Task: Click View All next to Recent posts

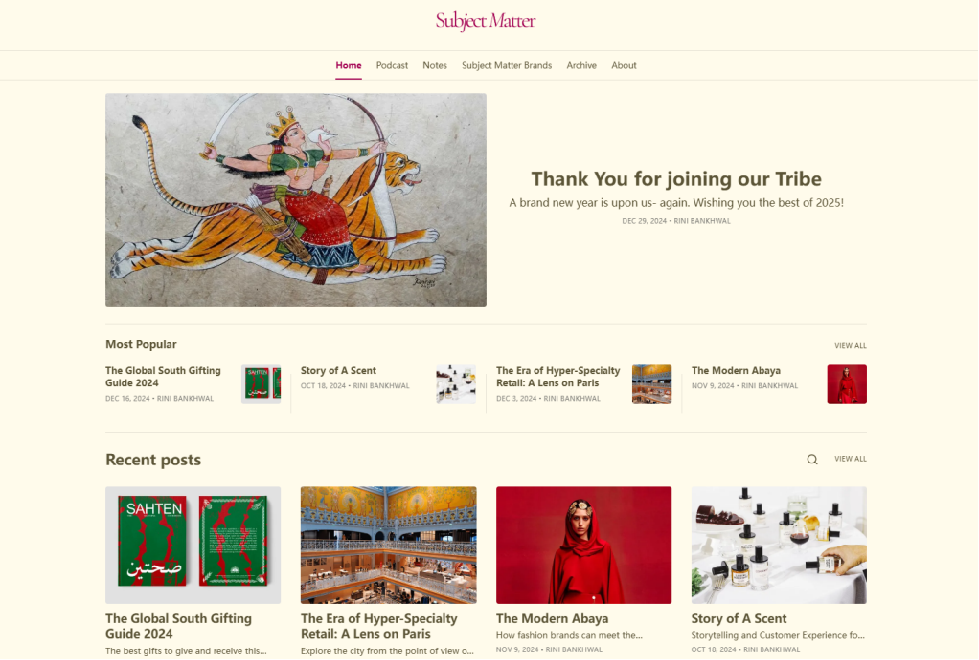Action: click(850, 459)
